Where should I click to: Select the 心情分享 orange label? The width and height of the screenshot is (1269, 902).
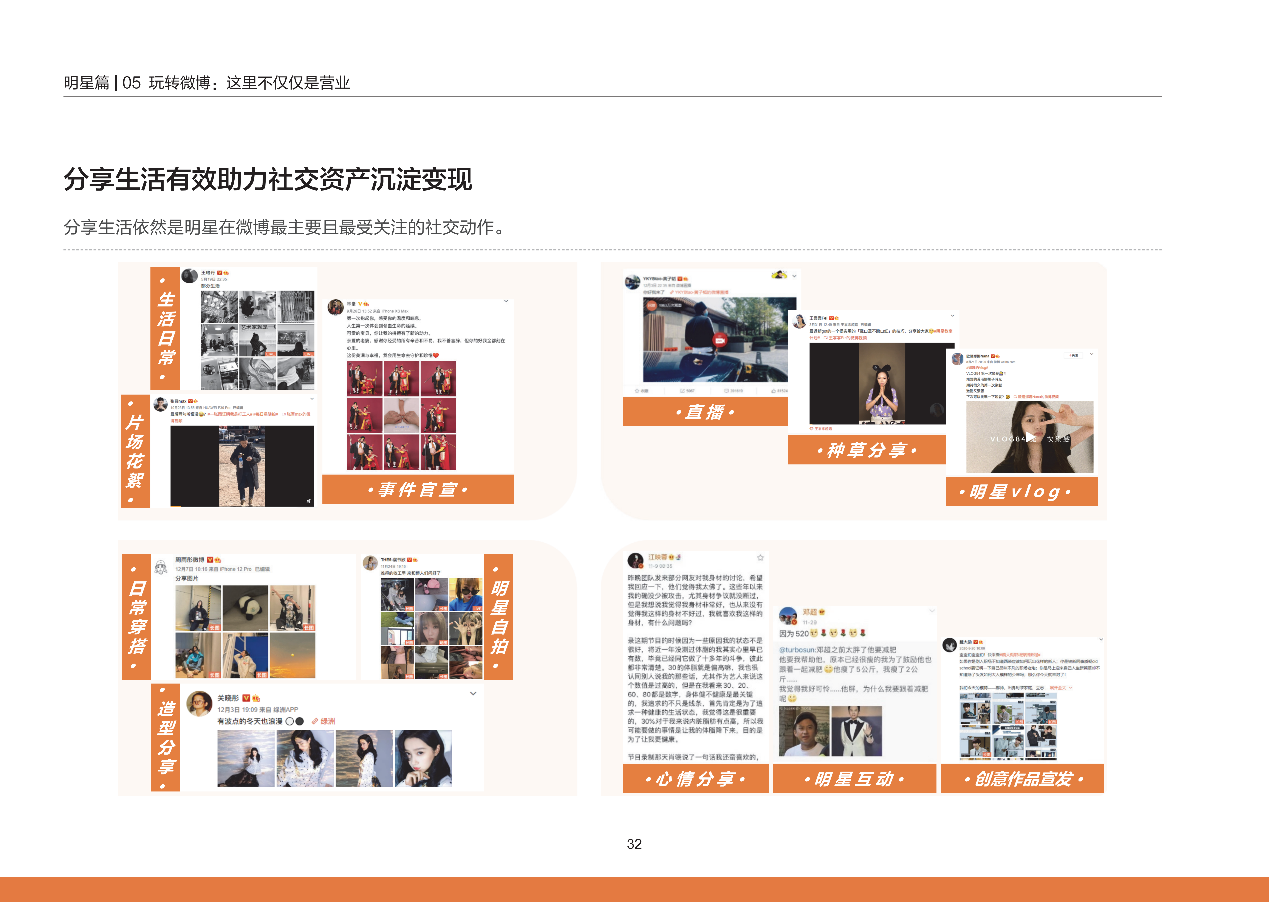pyautogui.click(x=695, y=779)
